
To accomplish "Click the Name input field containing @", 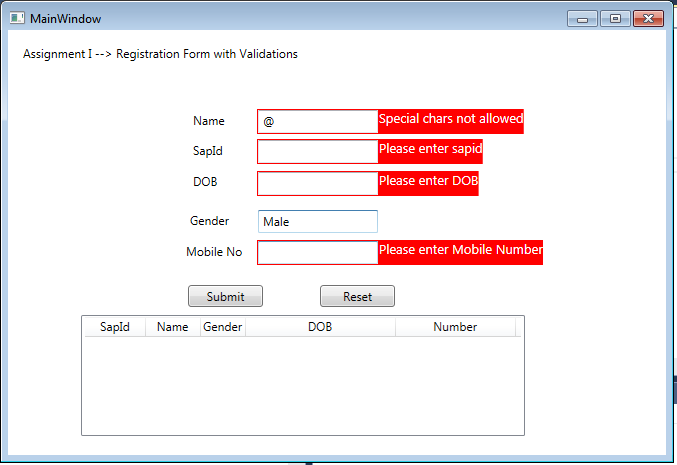I will coord(317,121).
